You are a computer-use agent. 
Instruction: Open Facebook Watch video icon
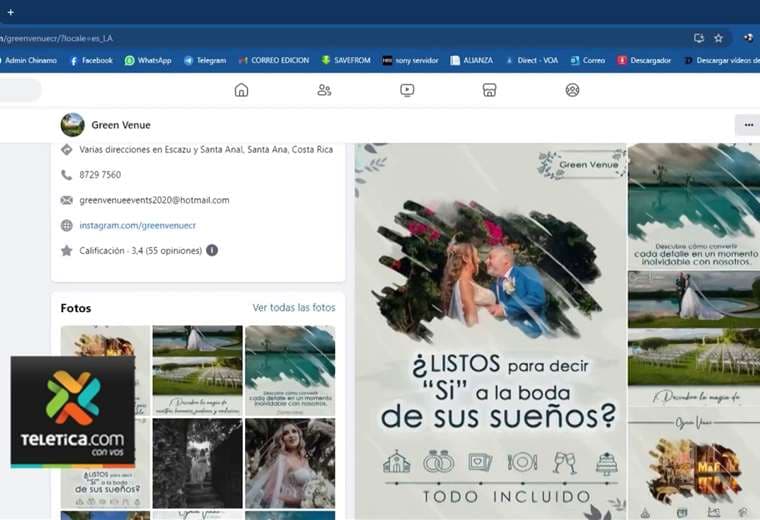pyautogui.click(x=407, y=90)
